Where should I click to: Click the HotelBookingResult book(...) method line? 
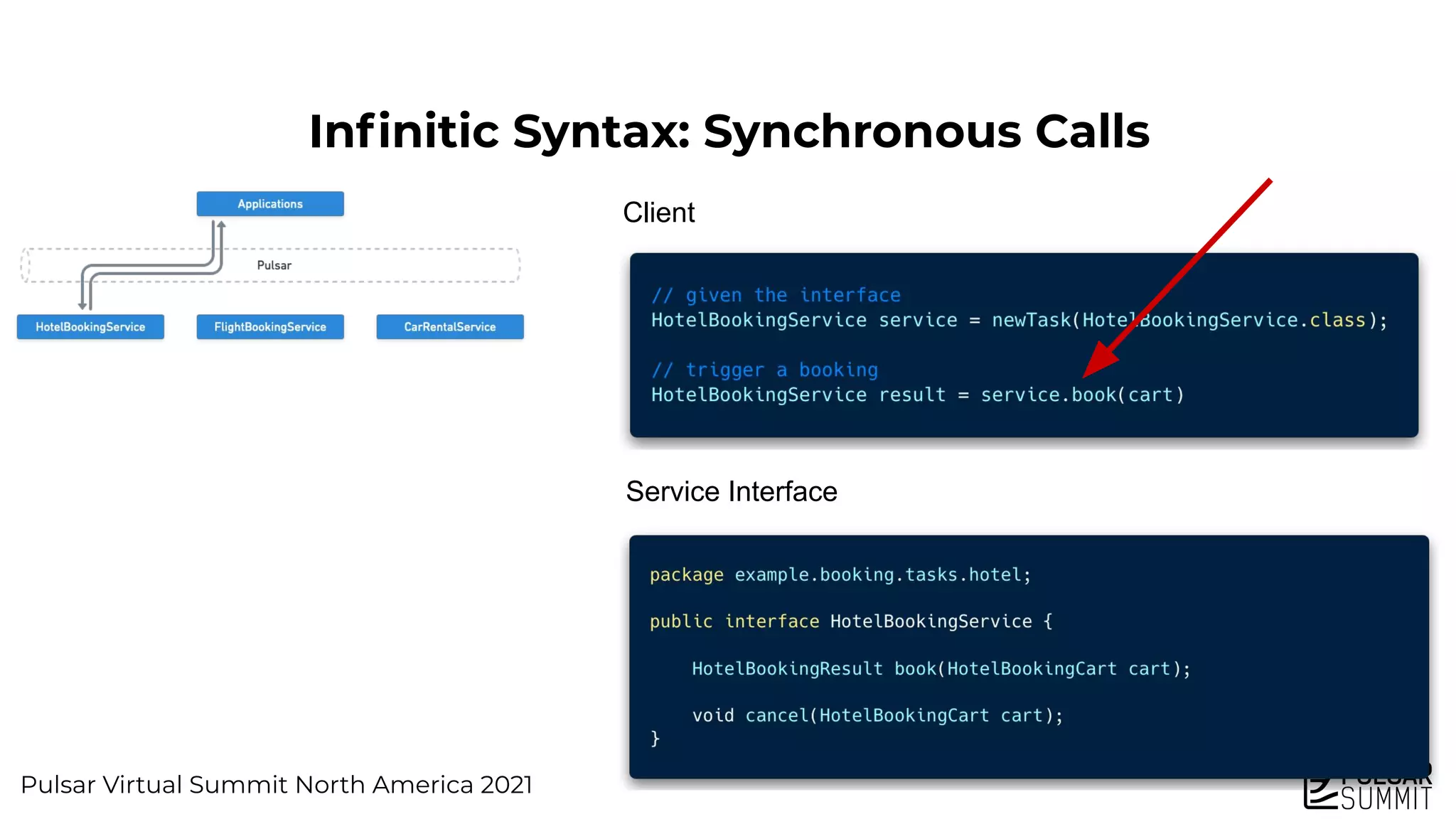pyautogui.click(x=941, y=669)
